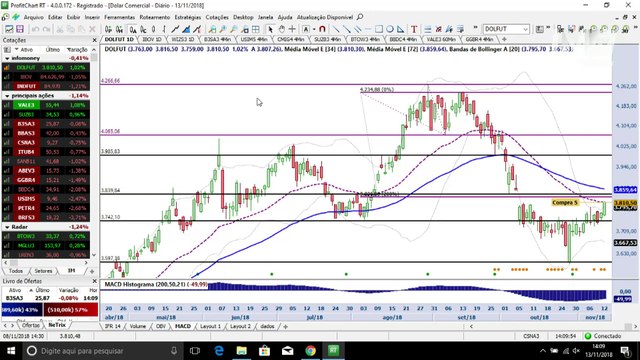Select the VALE3 row in quotes list
The height and width of the screenshot is (360, 640).
(x=46, y=105)
